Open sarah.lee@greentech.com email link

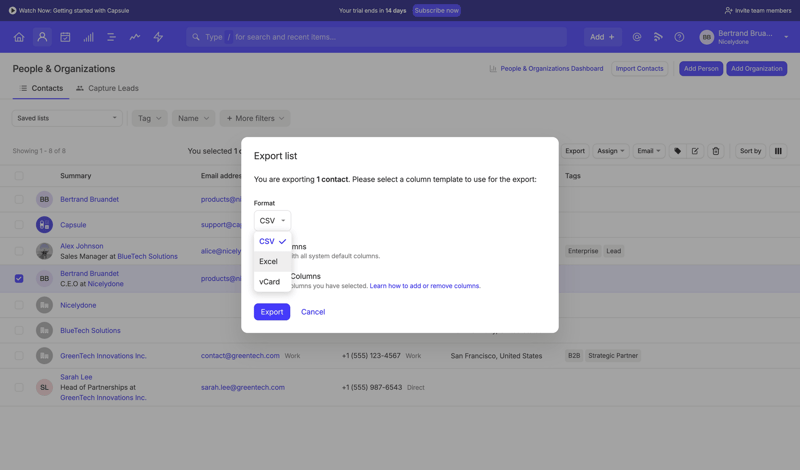(x=243, y=387)
